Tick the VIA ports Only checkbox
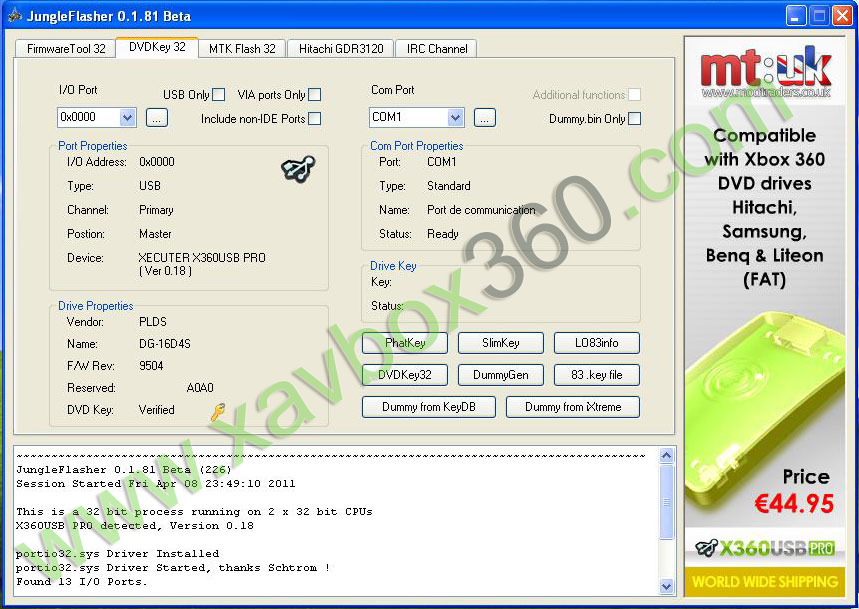Image resolution: width=859 pixels, height=609 pixels. pyautogui.click(x=314, y=95)
